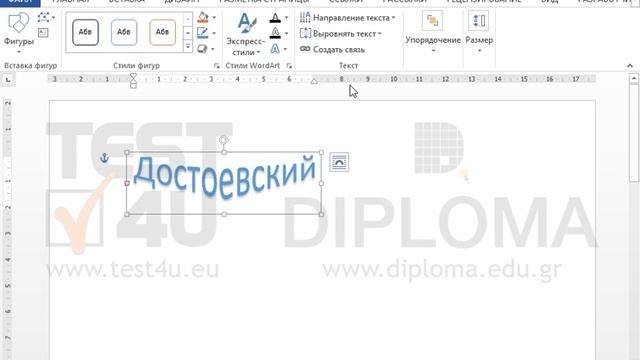The height and width of the screenshot is (360, 640).
Task: Click the right-middle WordArt sizing handle
Action: tap(321, 183)
